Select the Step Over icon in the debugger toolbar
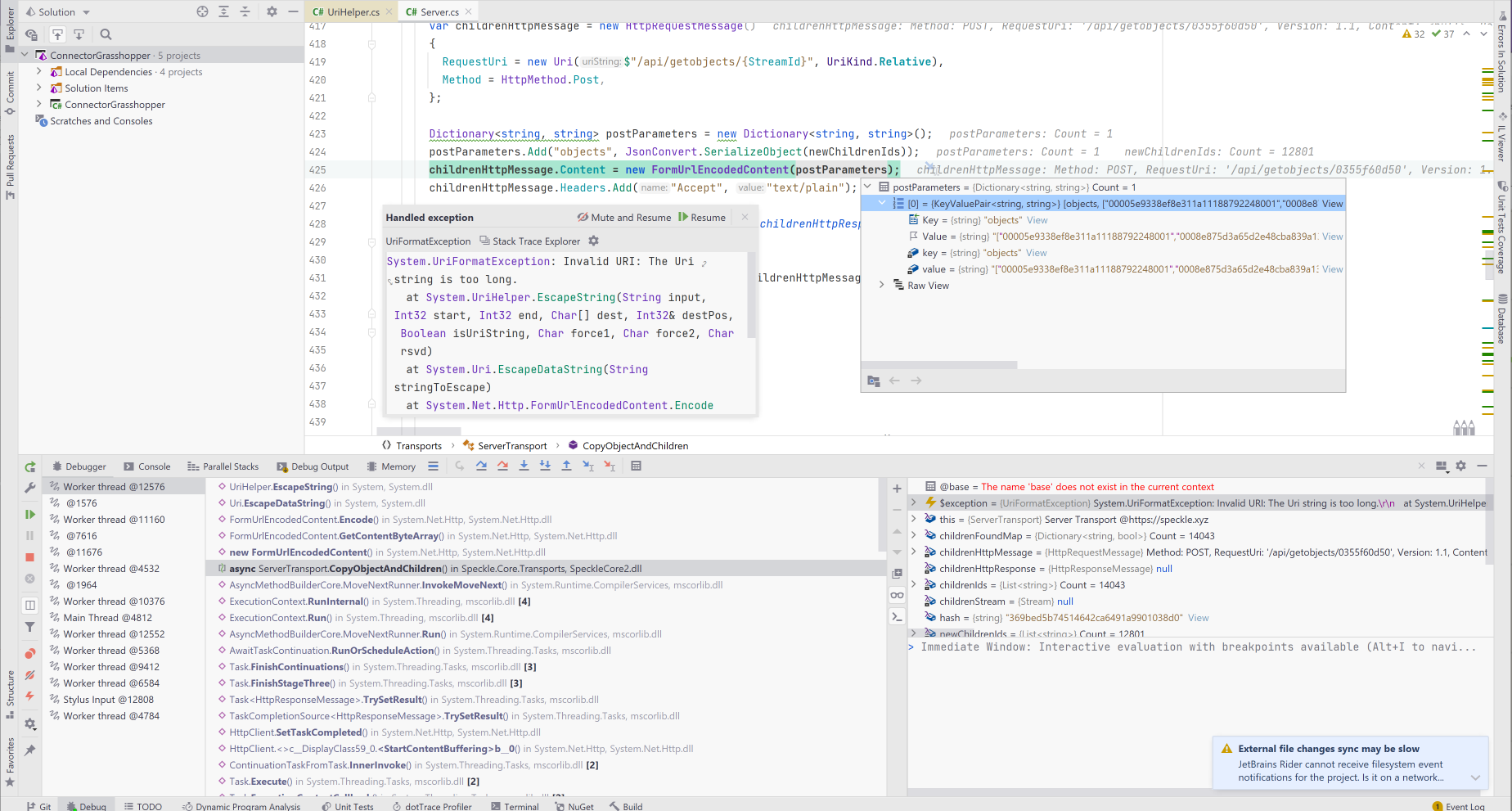The image size is (1512, 811). coord(482,466)
